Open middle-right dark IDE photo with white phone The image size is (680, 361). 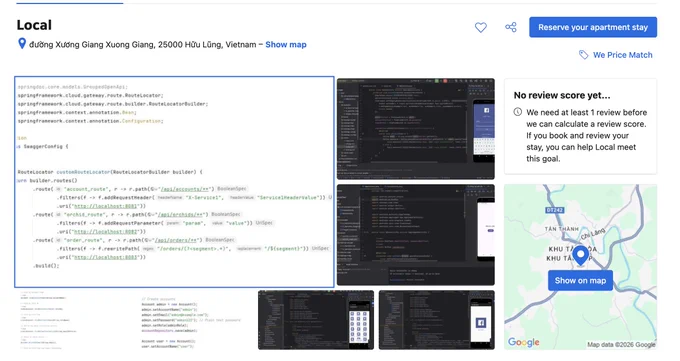(415, 235)
